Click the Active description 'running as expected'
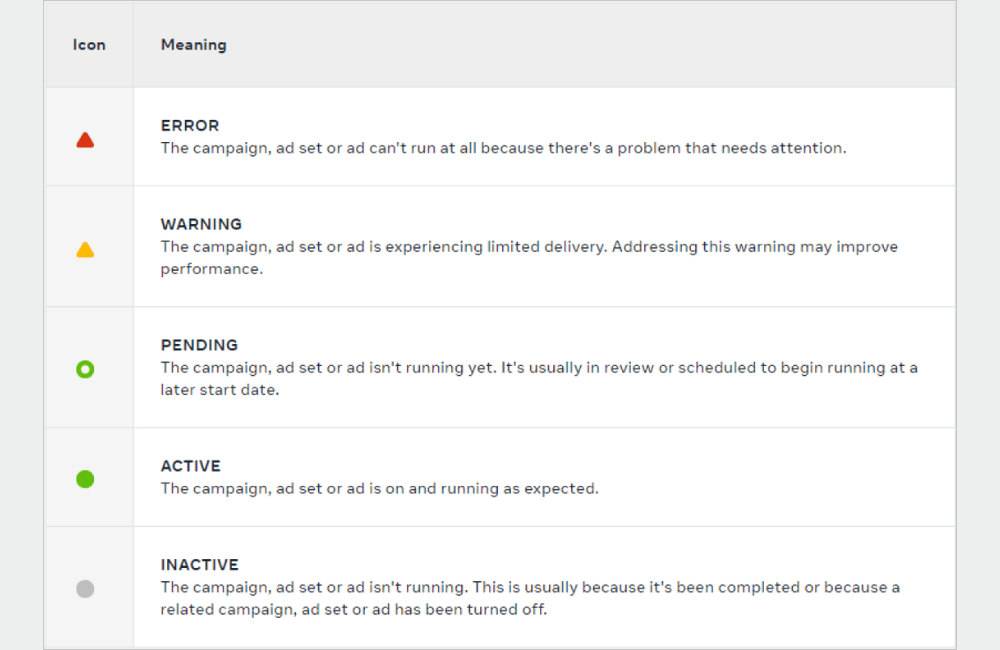1000x650 pixels. (x=379, y=489)
